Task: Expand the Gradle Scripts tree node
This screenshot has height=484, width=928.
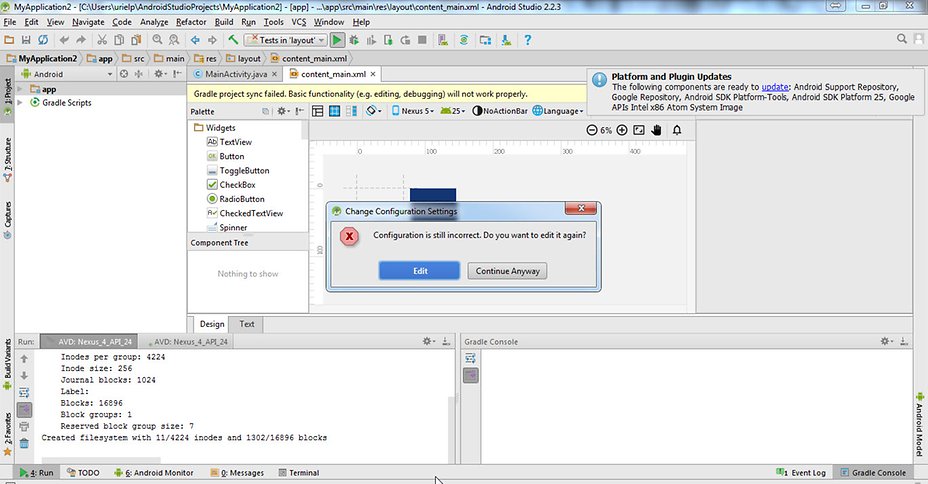Action: (x=20, y=102)
